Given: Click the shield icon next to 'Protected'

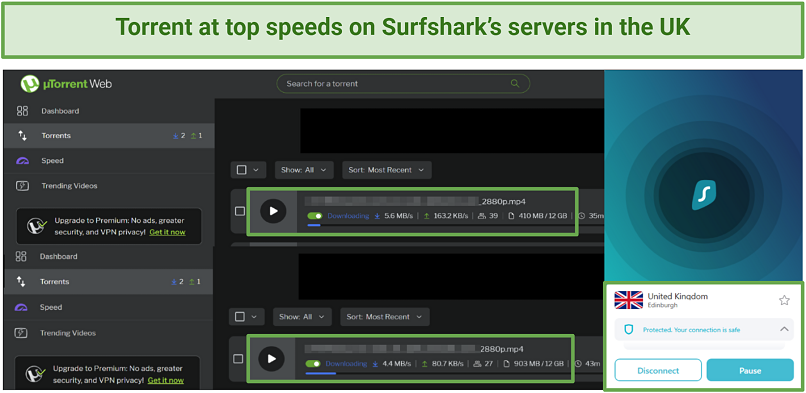Looking at the screenshot, I should pyautogui.click(x=629, y=330).
